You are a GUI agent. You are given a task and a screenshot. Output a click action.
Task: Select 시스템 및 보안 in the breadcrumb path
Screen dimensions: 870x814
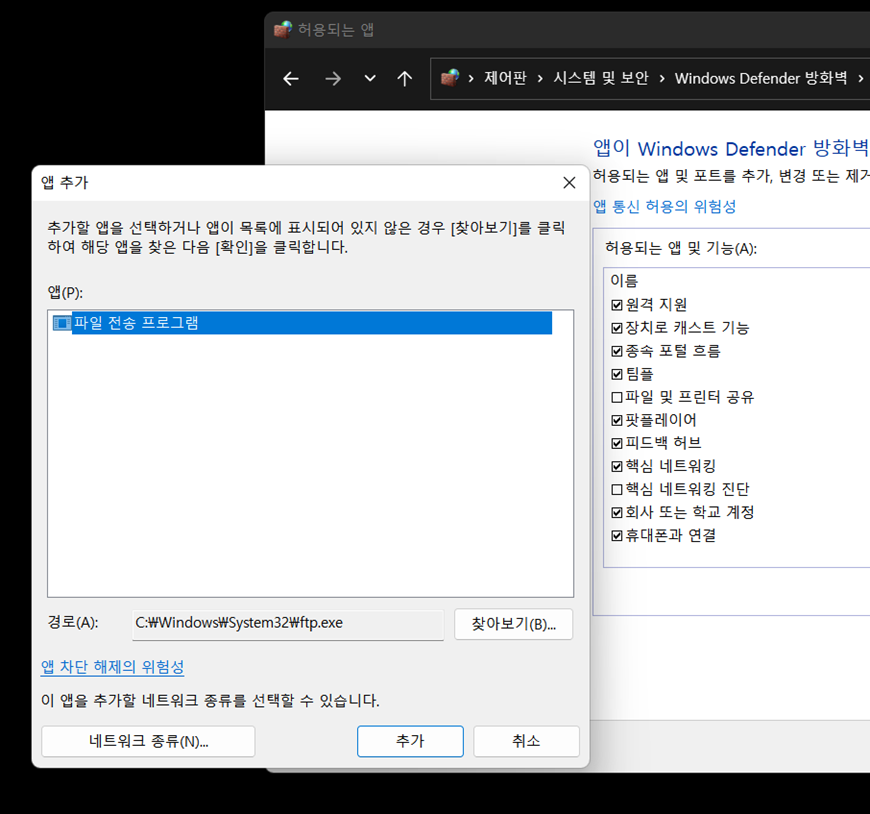[600, 78]
